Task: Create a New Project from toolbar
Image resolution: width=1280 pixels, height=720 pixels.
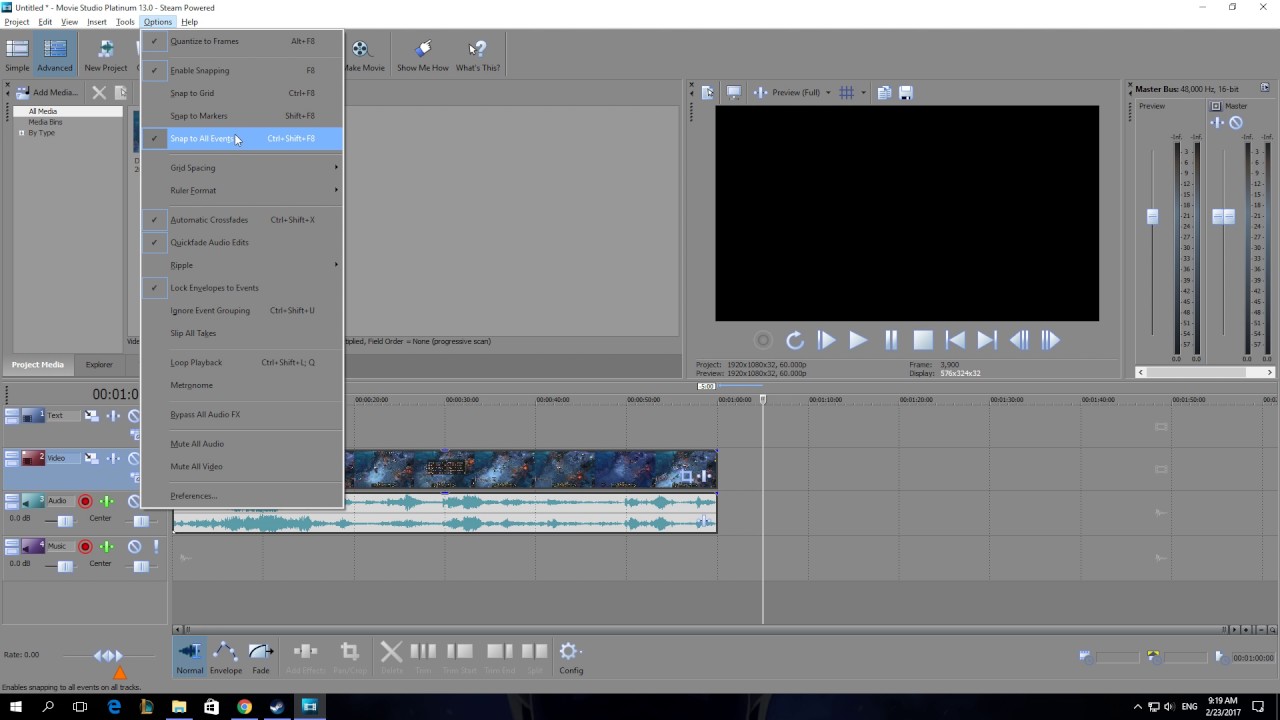Action: tap(105, 55)
